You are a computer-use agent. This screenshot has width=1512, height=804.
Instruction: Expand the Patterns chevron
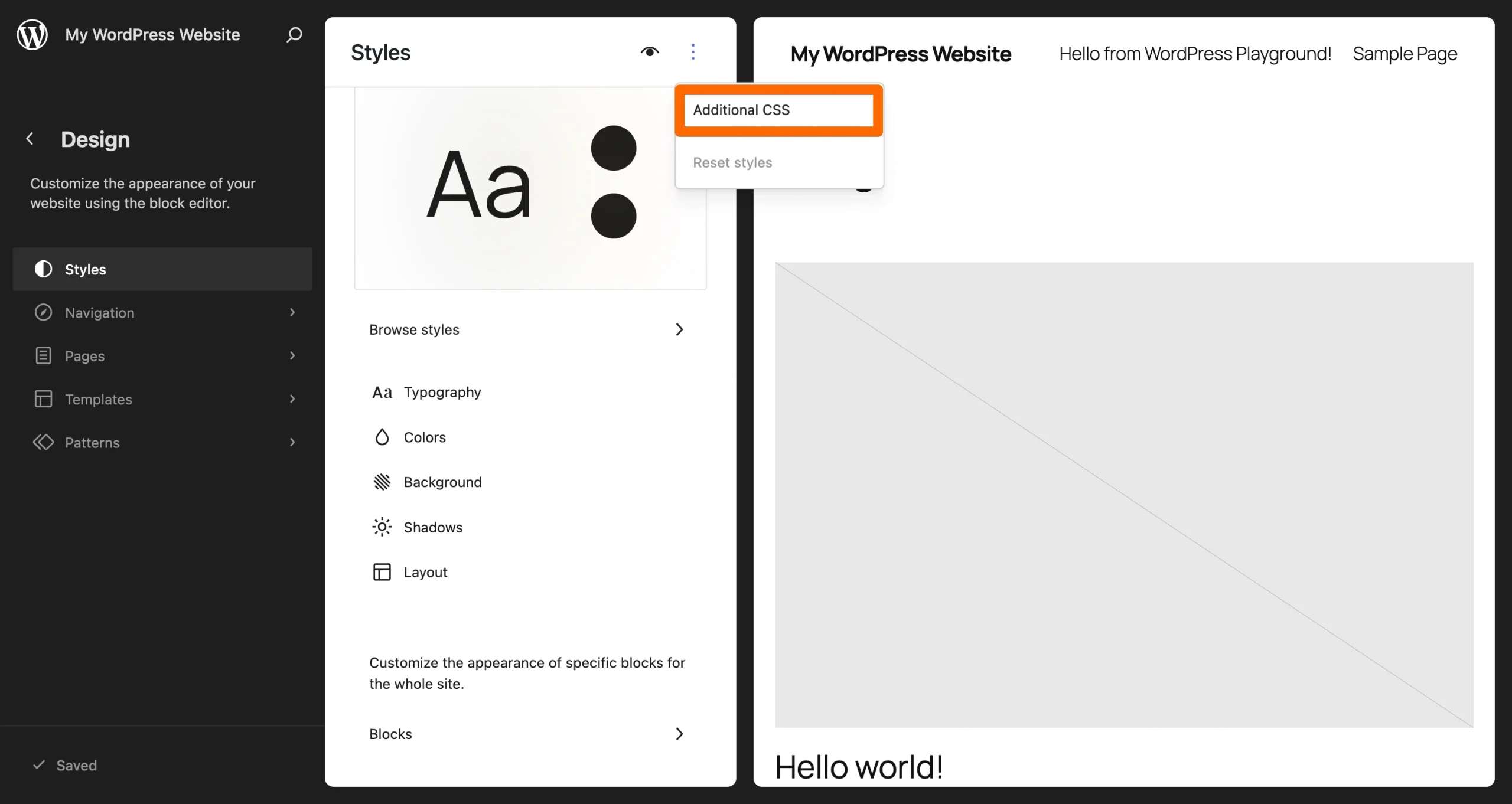tap(292, 442)
